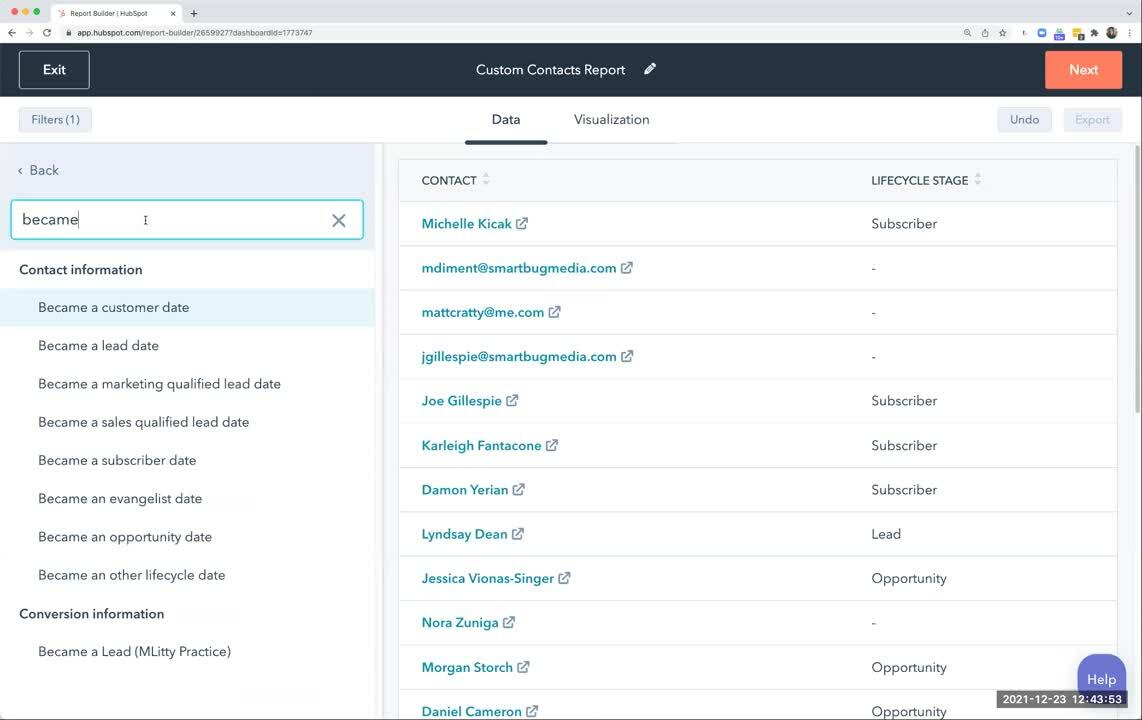Image resolution: width=1142 pixels, height=720 pixels.
Task: Open Michelle Kicak external link icon
Action: pos(522,223)
